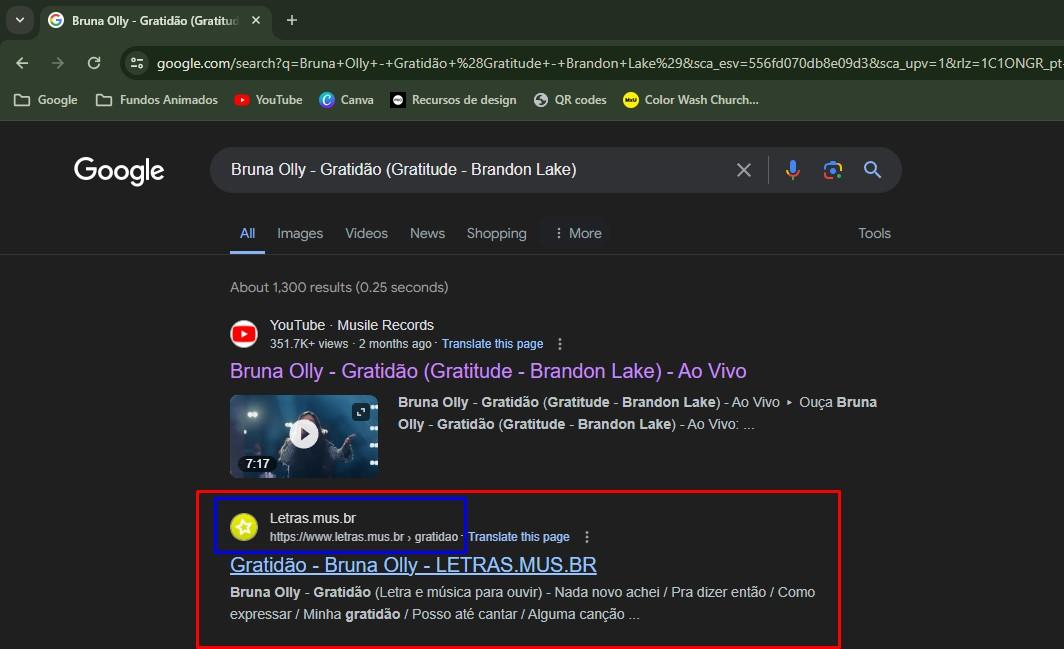Switch to the Shopping tab
Screen dimensions: 1064x649
click(x=497, y=234)
